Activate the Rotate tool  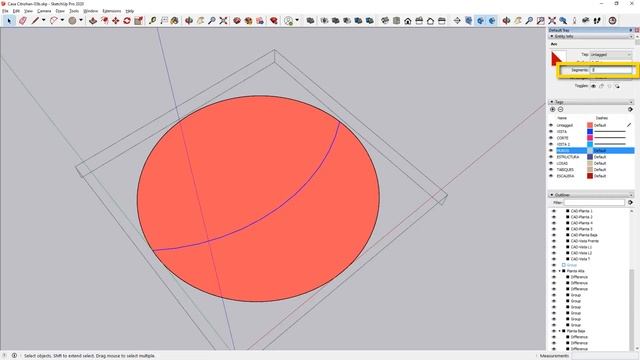pos(127,20)
